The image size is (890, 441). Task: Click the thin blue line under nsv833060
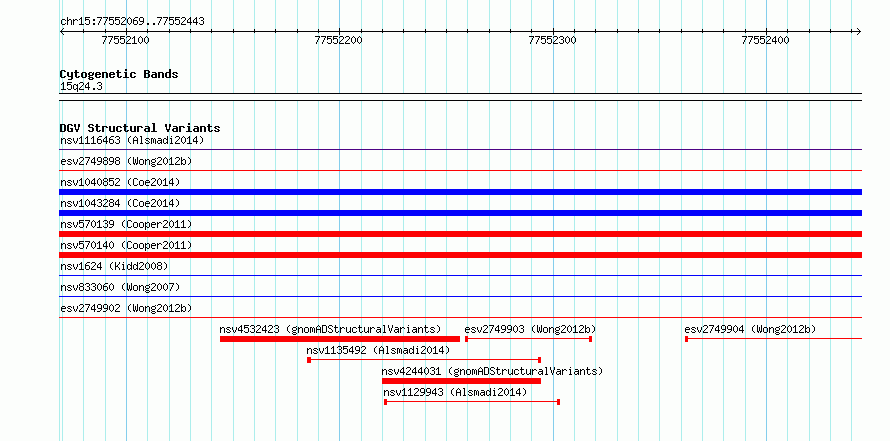(x=461, y=296)
